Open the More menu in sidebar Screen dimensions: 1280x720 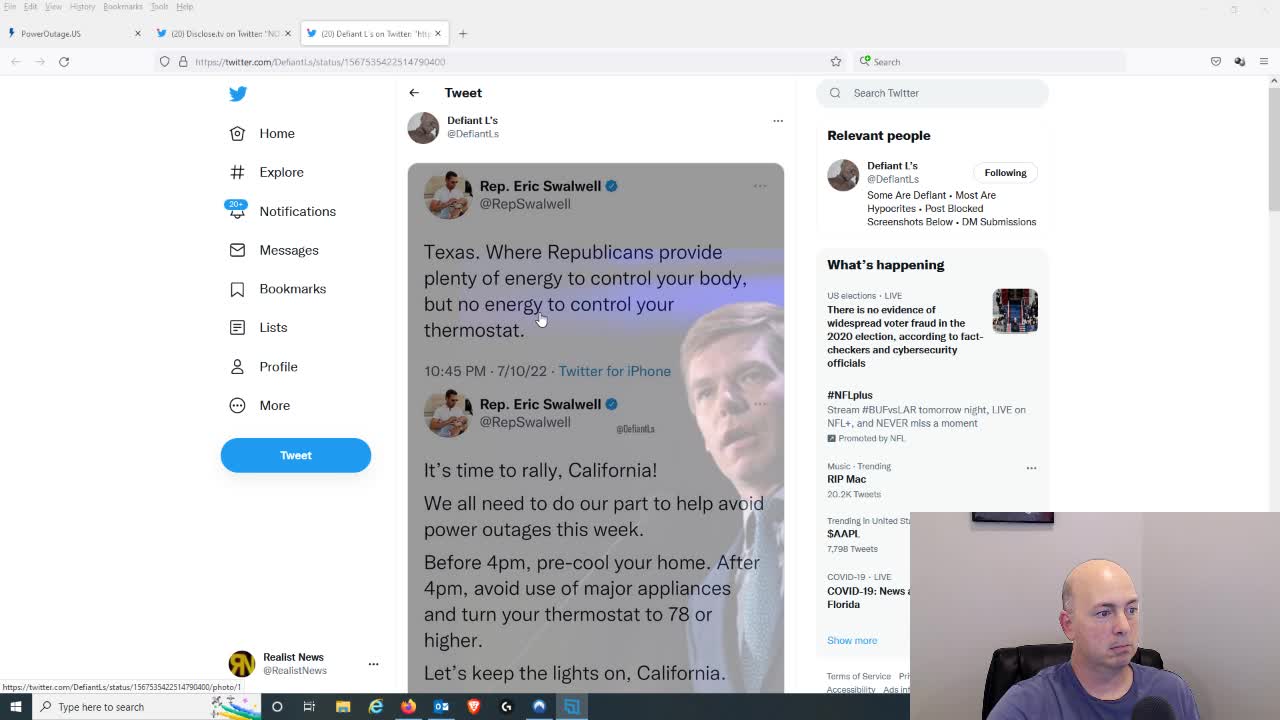pyautogui.click(x=260, y=405)
